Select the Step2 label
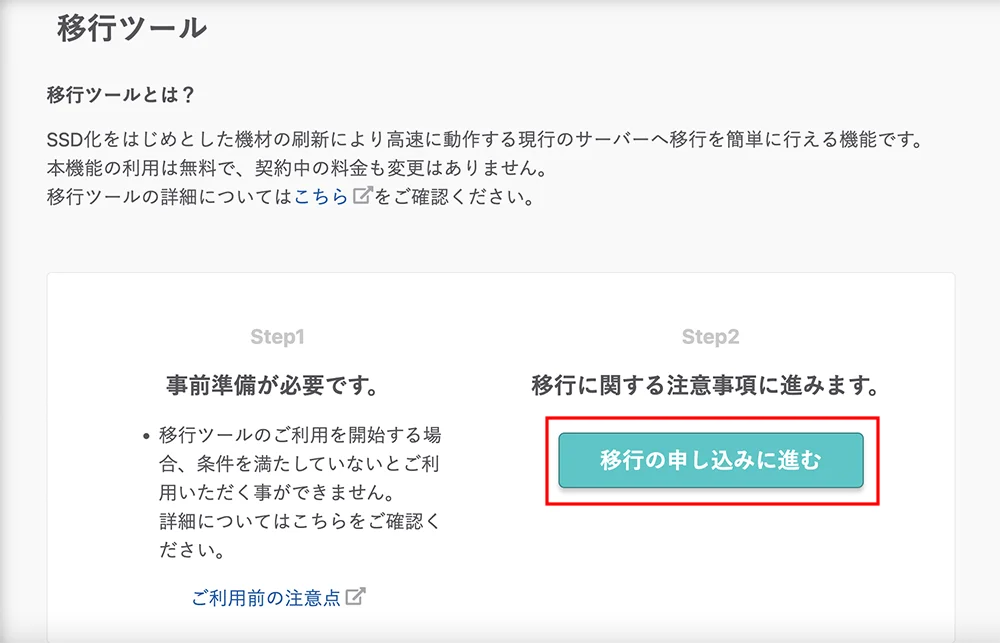Viewport: 1000px width, 643px height. 711,338
